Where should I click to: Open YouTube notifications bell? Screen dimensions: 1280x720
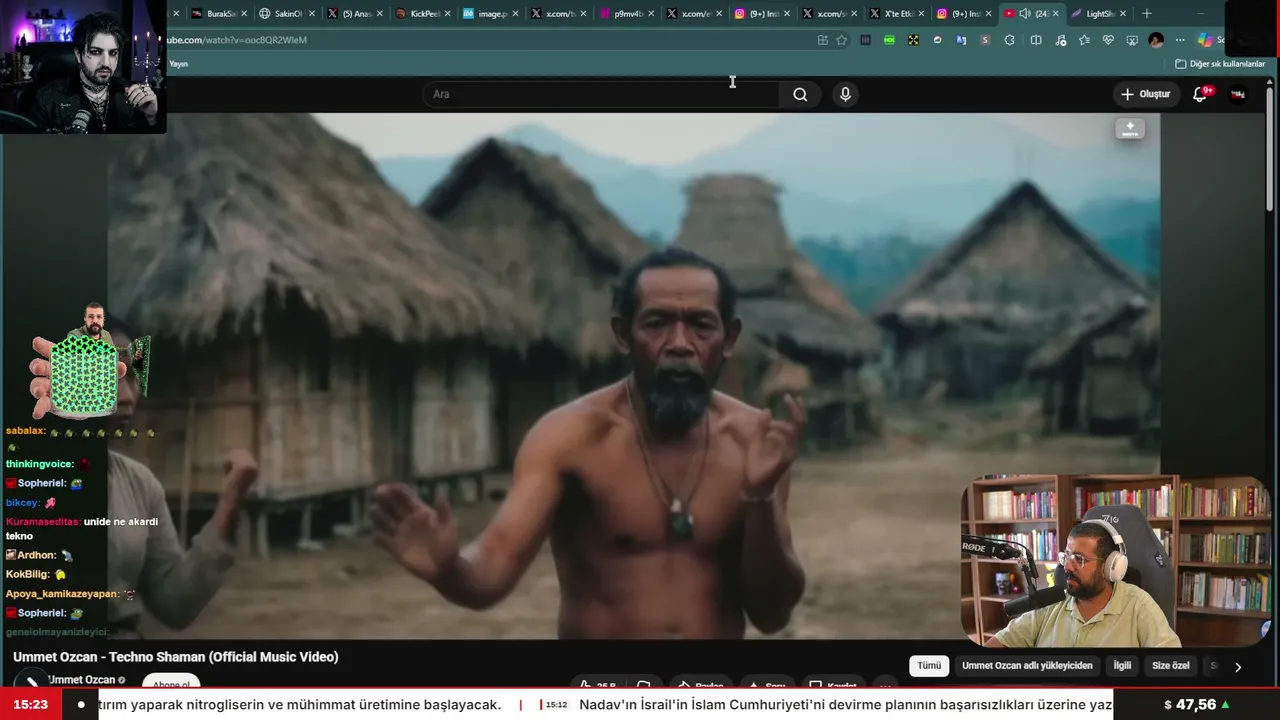click(1200, 94)
